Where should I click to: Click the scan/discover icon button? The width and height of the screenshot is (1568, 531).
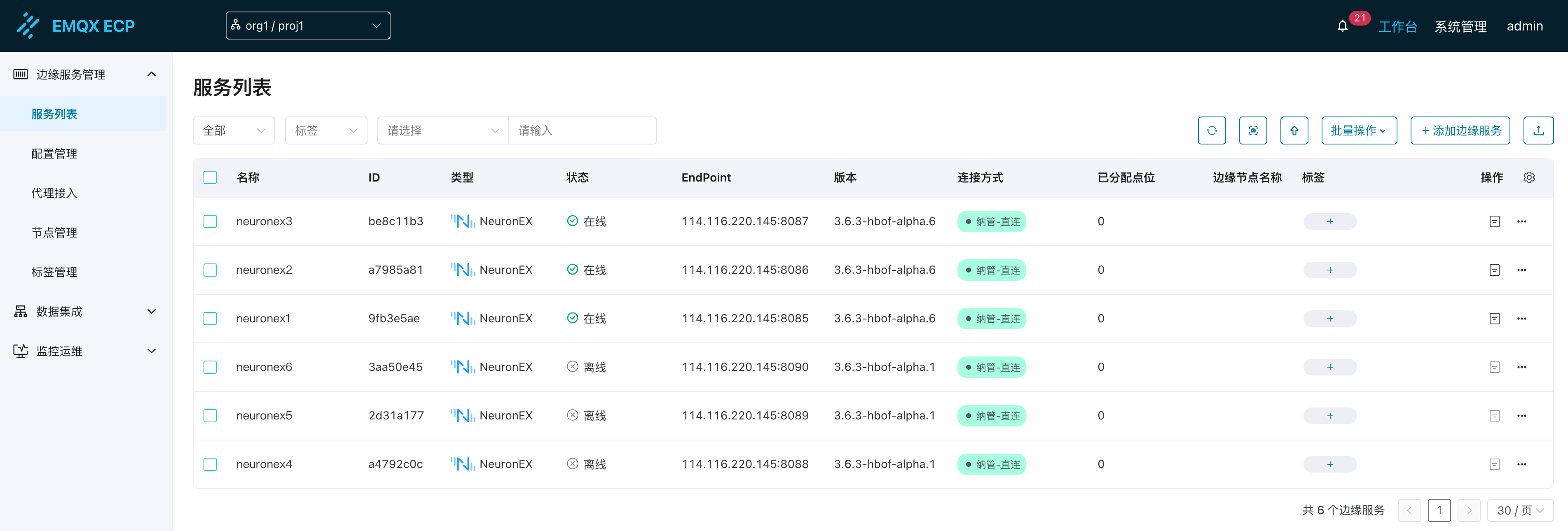1253,131
